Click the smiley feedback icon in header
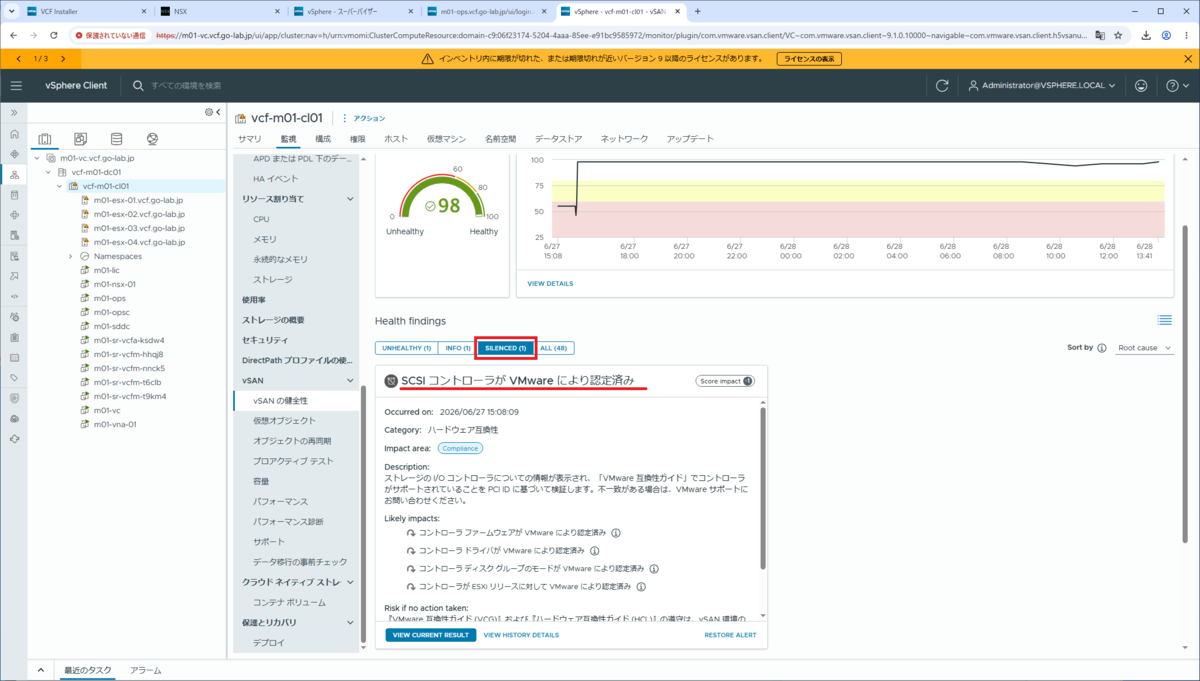Viewport: 1200px width, 681px height. click(1141, 86)
